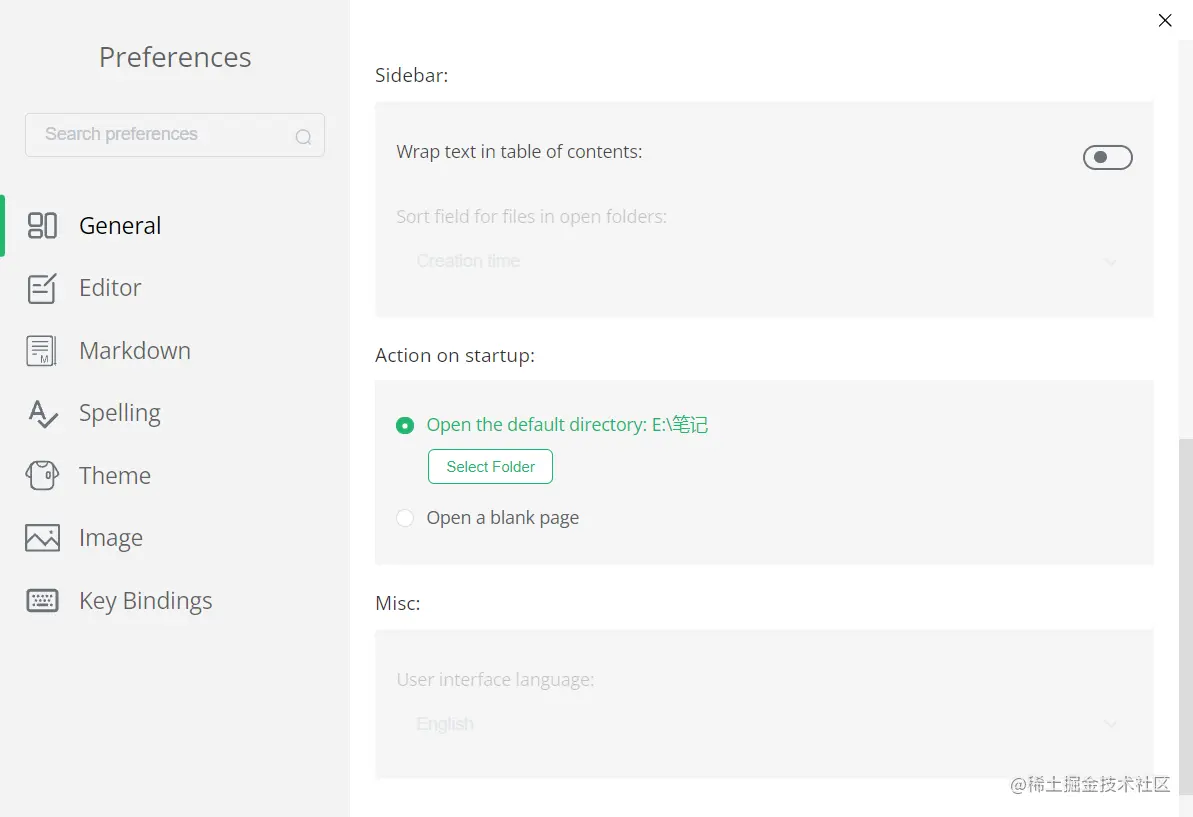Close the Preferences window

pos(1165,20)
